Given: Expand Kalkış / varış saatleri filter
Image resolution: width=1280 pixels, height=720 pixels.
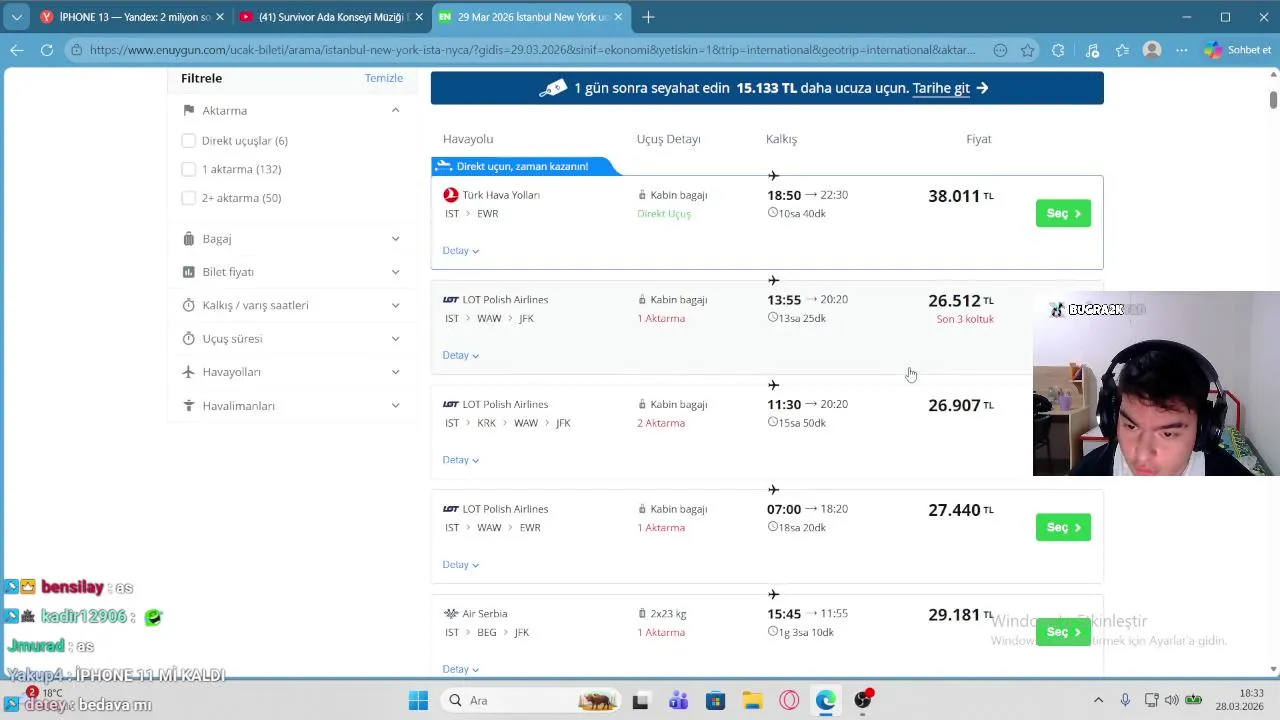Looking at the screenshot, I should (396, 305).
